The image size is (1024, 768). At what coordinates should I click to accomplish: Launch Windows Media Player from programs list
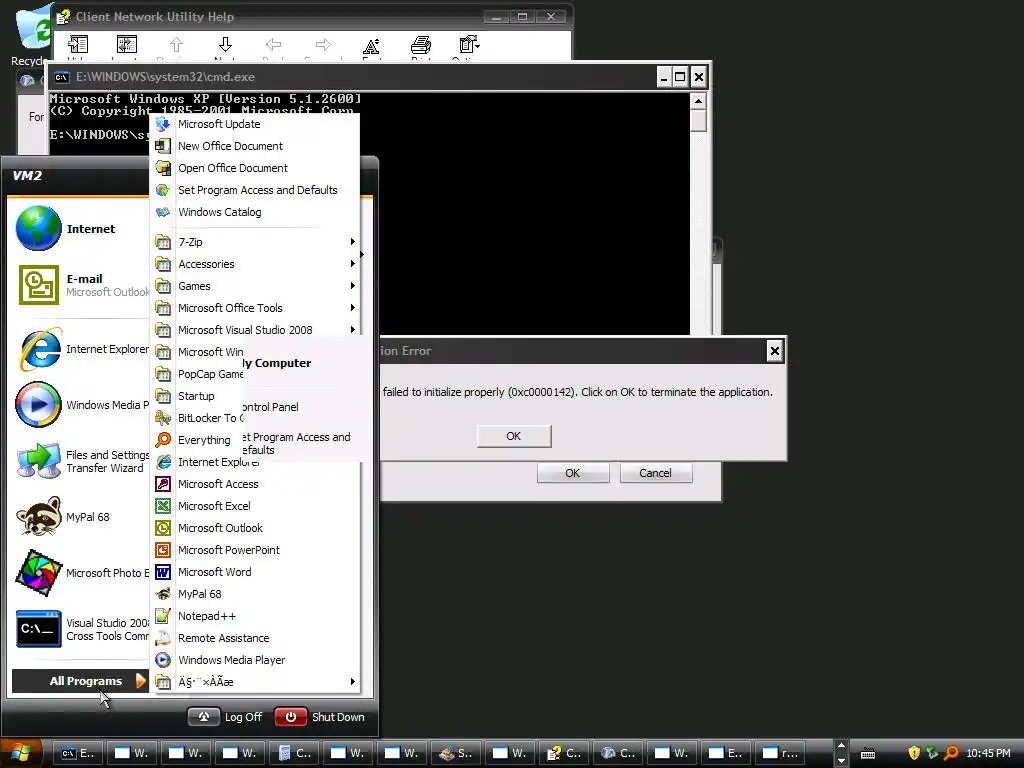coord(255,660)
